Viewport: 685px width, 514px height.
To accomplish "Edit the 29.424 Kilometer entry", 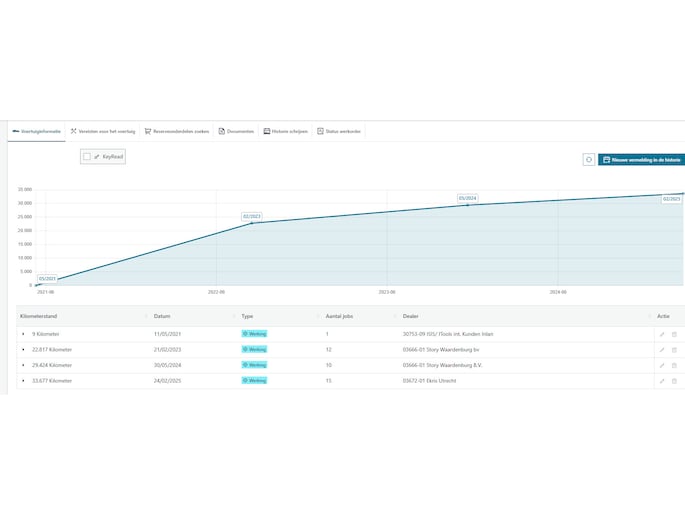I will pos(661,365).
